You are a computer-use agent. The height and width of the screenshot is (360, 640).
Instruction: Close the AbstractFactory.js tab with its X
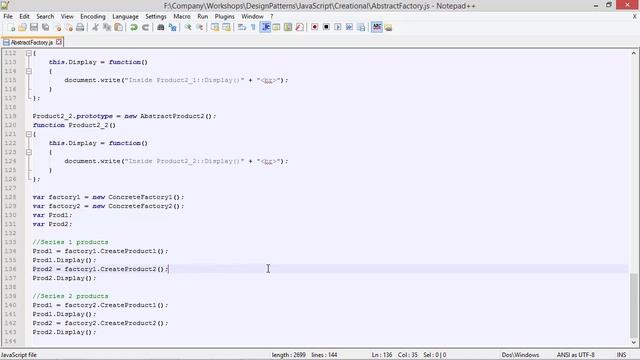tap(59, 42)
